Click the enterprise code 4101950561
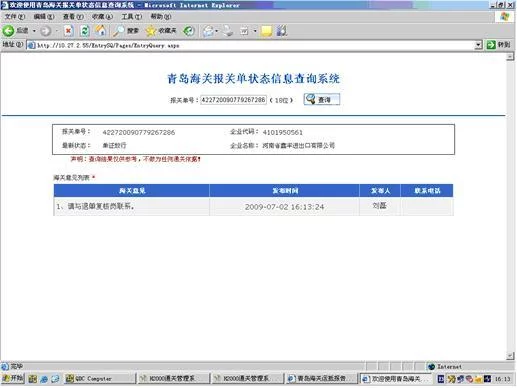The width and height of the screenshot is (517, 388). [x=283, y=132]
